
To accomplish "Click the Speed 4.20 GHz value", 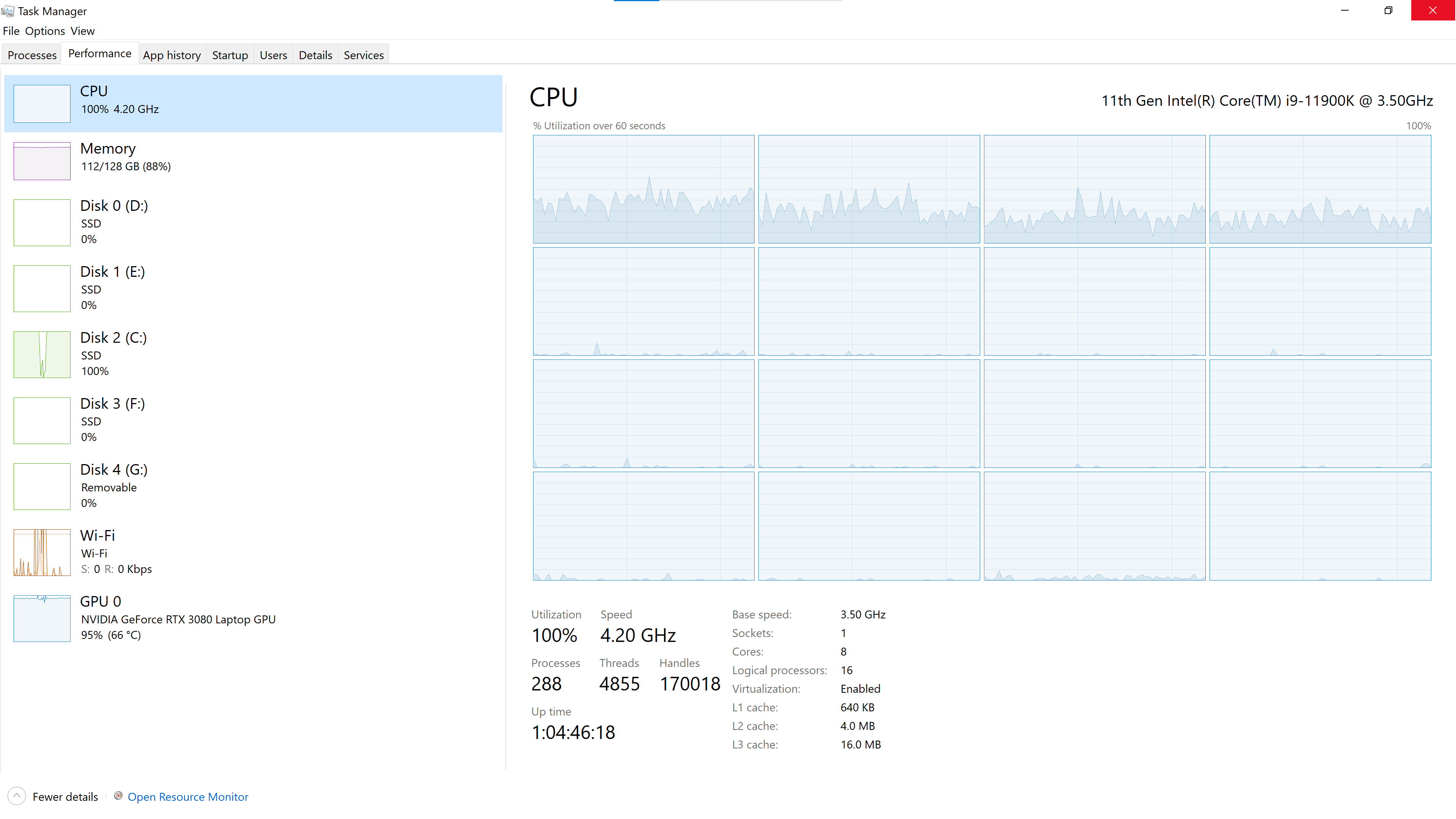I will coord(637,635).
